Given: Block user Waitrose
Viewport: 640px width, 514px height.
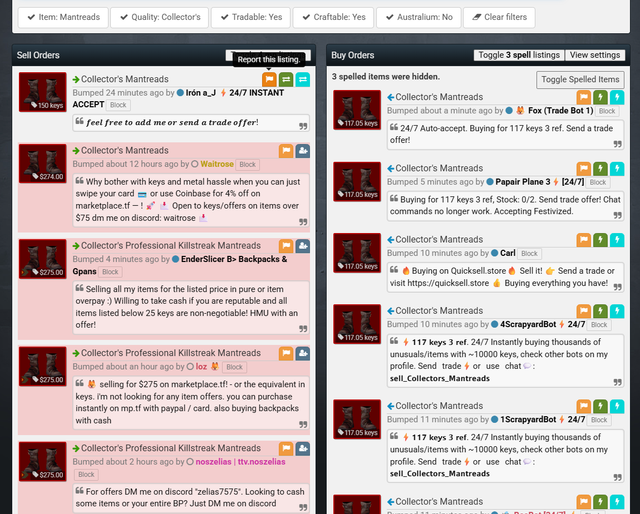Looking at the screenshot, I should (x=247, y=165).
